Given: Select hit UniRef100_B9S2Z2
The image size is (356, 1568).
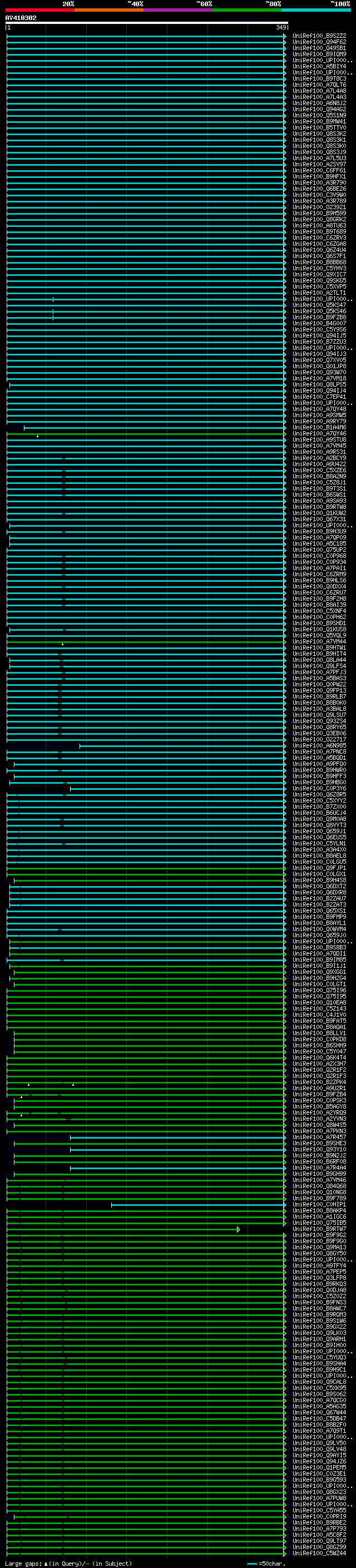Looking at the screenshot, I should (319, 36).
